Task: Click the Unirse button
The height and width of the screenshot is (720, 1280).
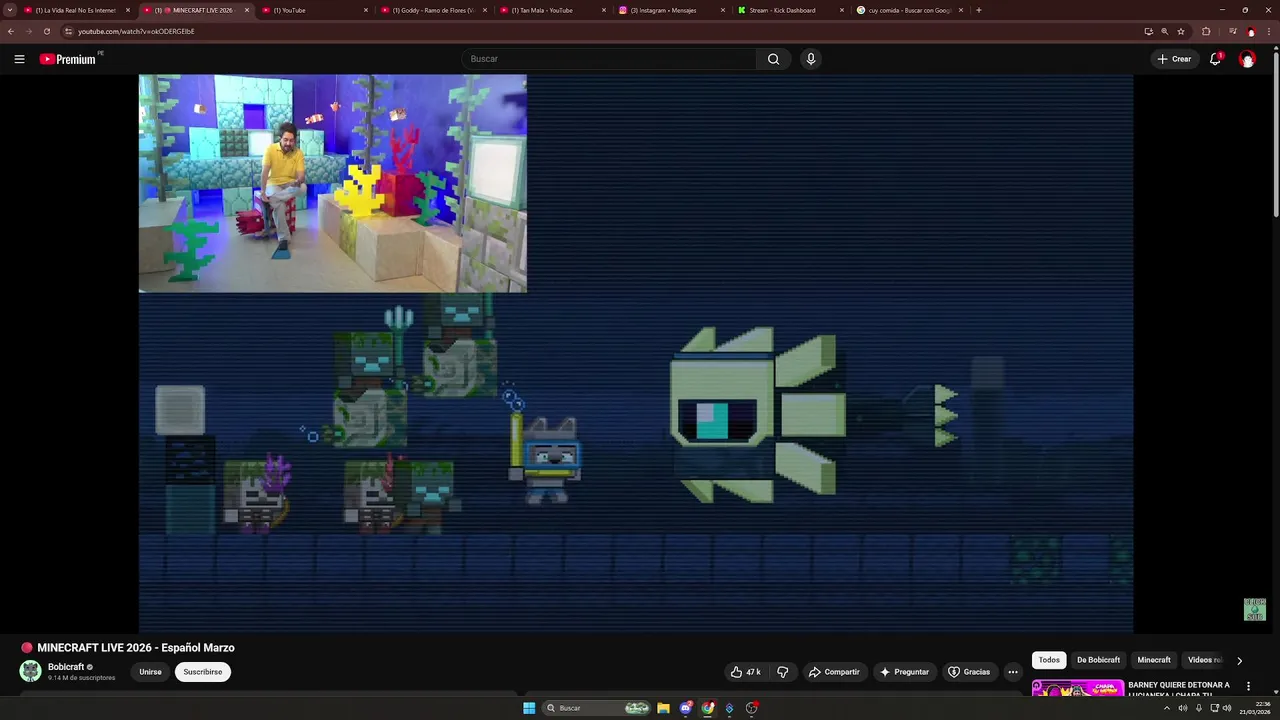Action: [x=150, y=672]
